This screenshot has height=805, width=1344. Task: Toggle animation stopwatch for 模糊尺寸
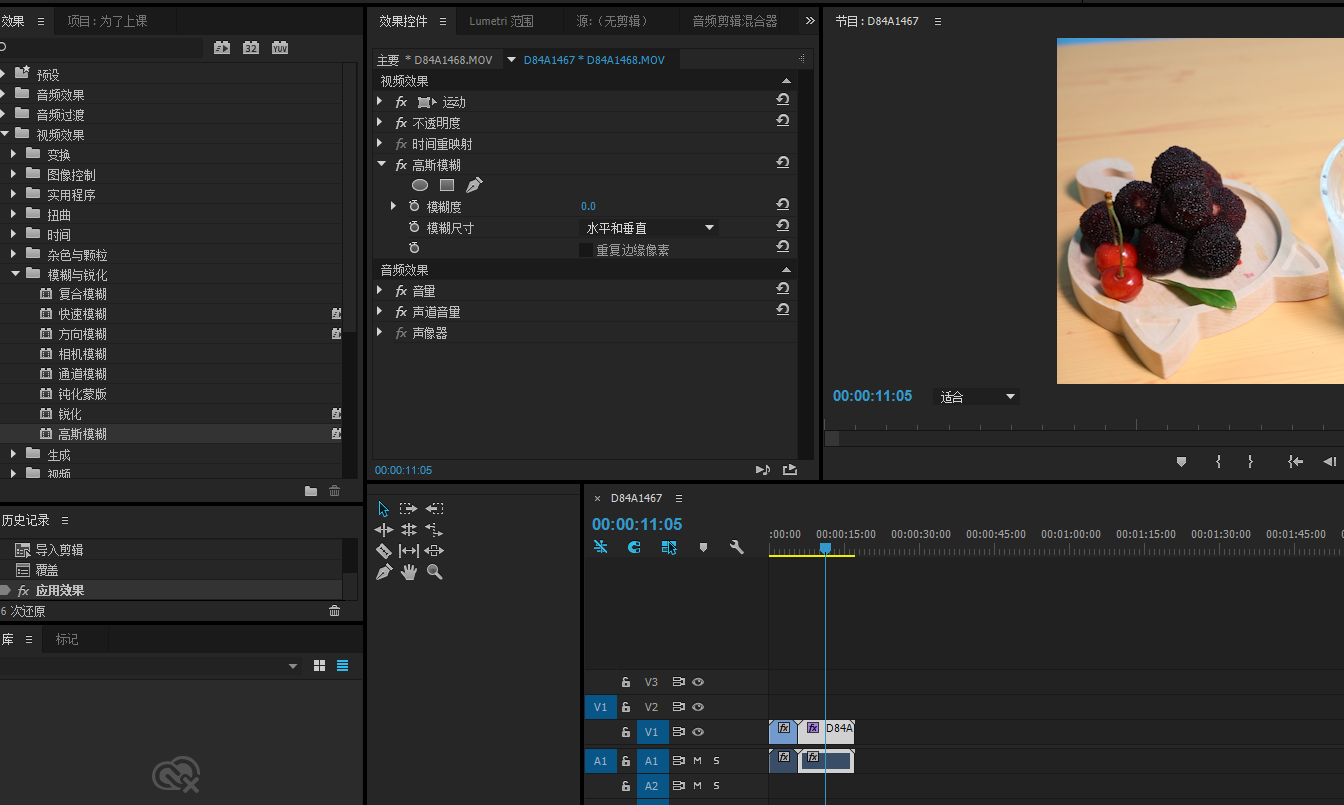click(x=414, y=227)
